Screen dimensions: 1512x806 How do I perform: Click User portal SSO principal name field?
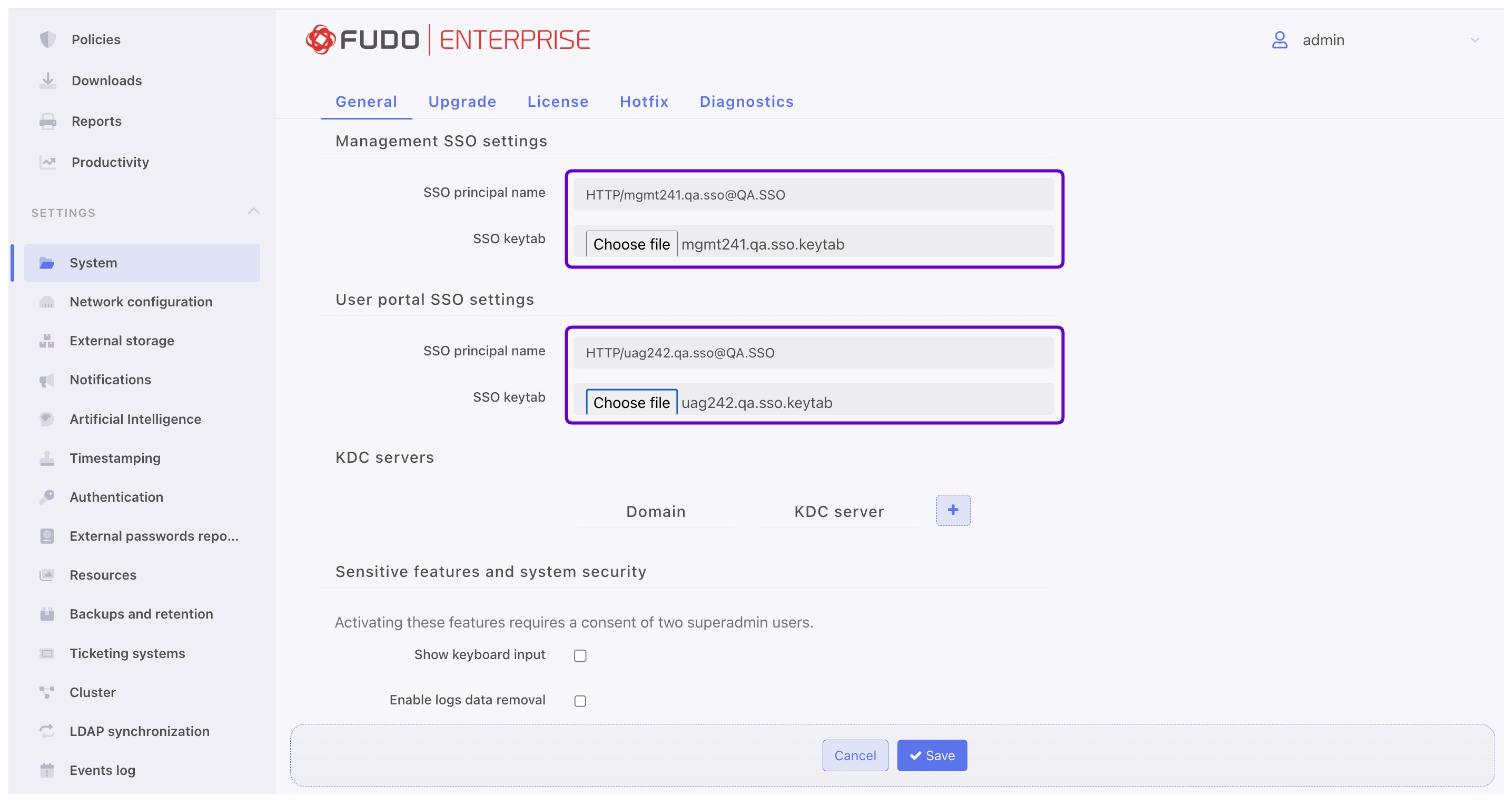[814, 353]
